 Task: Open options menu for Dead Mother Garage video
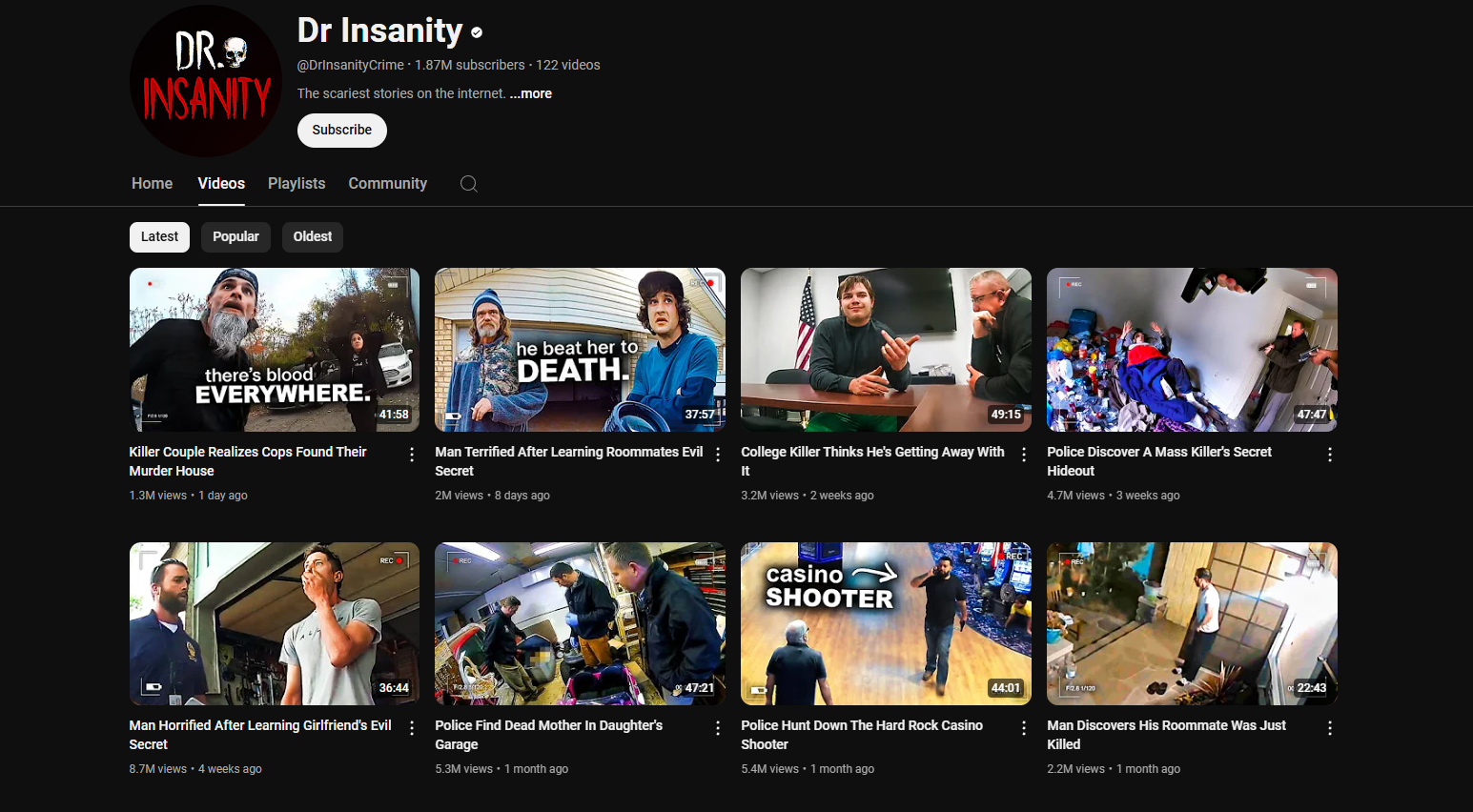(x=718, y=728)
